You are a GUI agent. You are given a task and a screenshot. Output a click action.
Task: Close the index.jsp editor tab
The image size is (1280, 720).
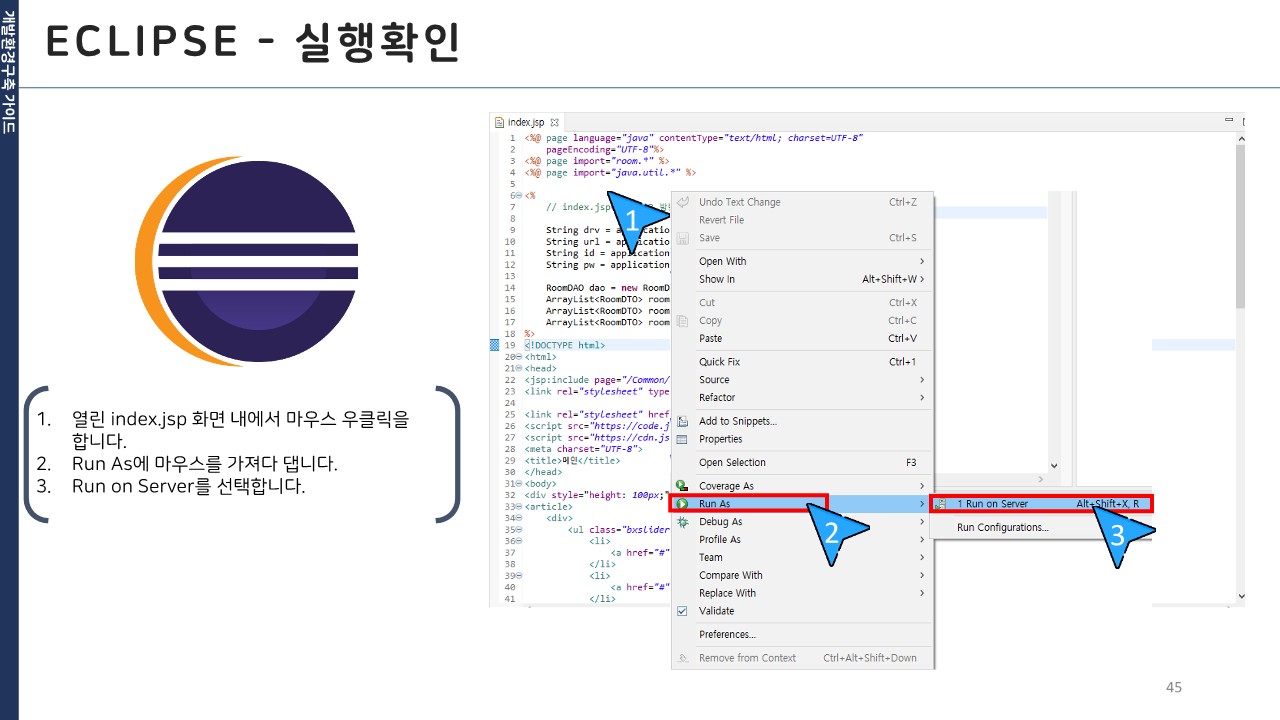pyautogui.click(x=555, y=122)
